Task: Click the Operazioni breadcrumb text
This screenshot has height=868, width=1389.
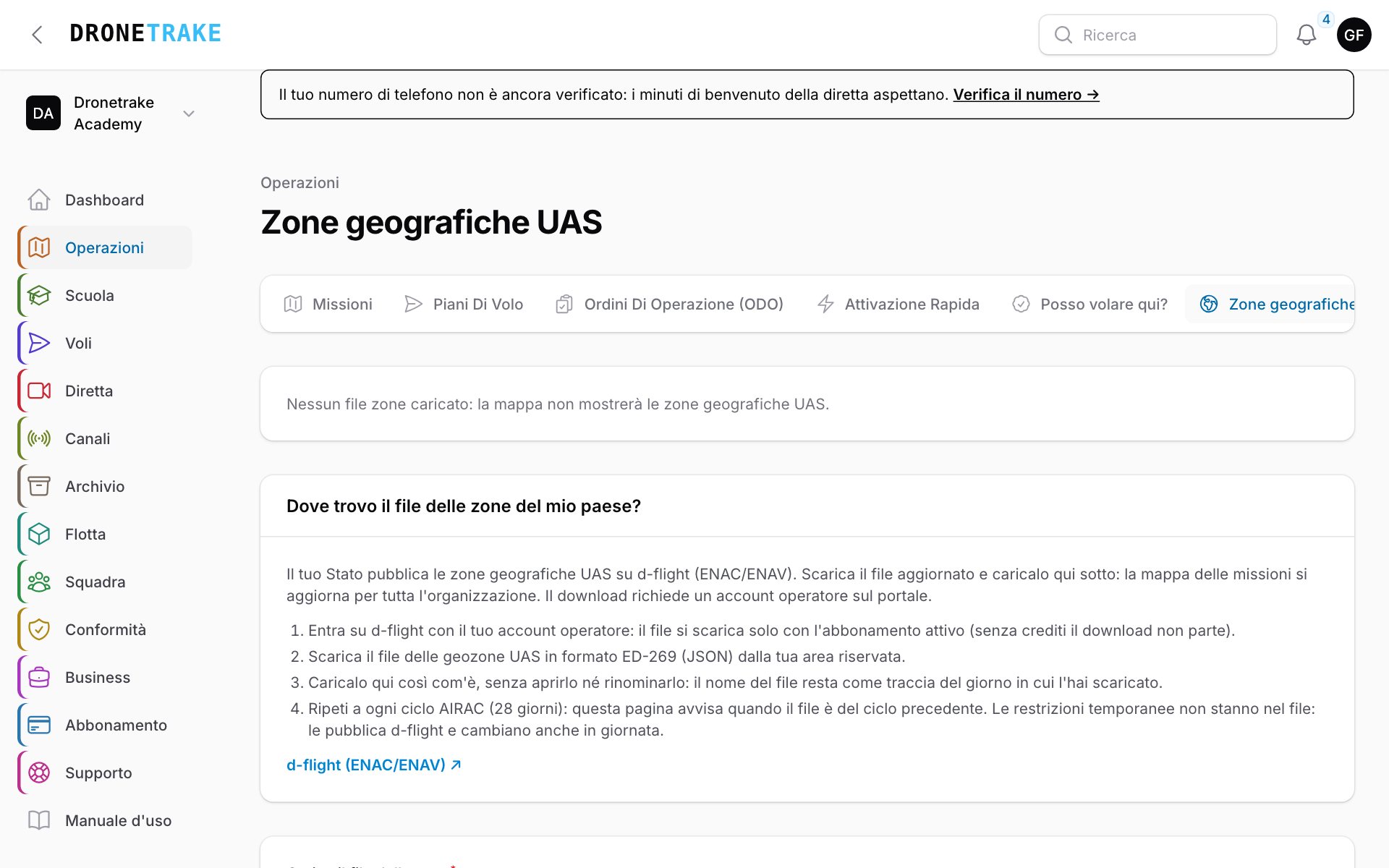Action: [x=300, y=182]
